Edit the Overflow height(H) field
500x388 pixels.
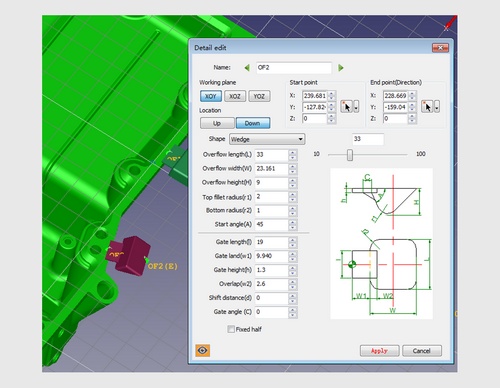[x=271, y=183]
